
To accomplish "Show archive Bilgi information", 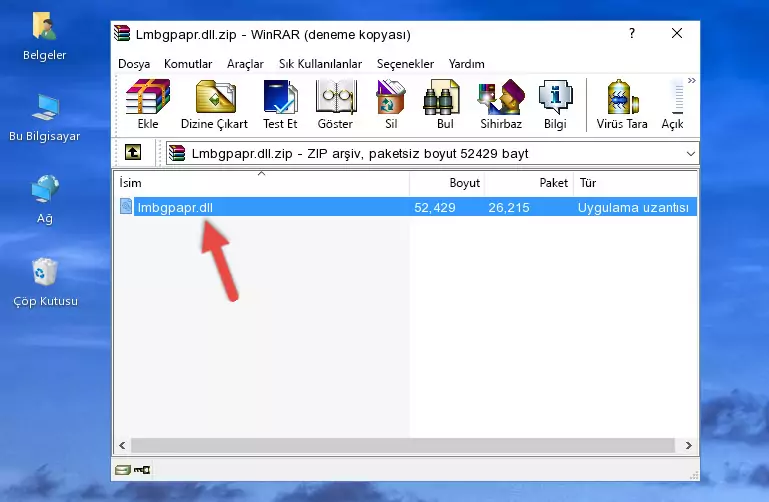I will [x=555, y=104].
